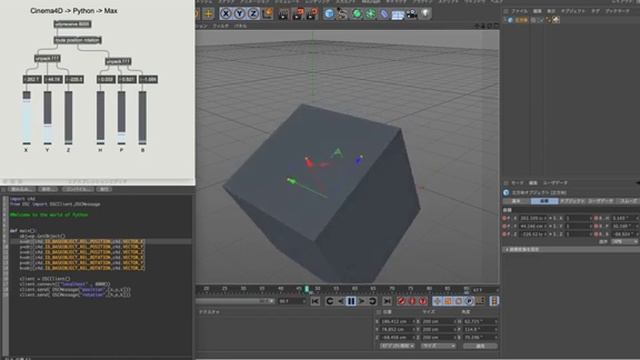The height and width of the screenshot is (360, 640).
Task: Click the P slider in Max patch
Action: coord(122,118)
